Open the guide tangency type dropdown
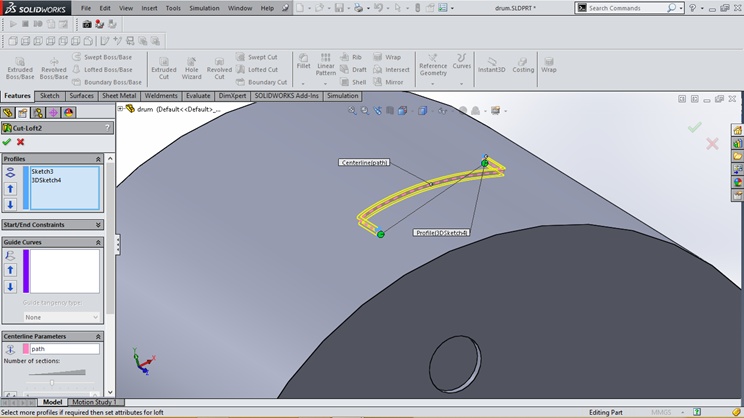Viewport: 744px width, 418px height. (x=61, y=317)
